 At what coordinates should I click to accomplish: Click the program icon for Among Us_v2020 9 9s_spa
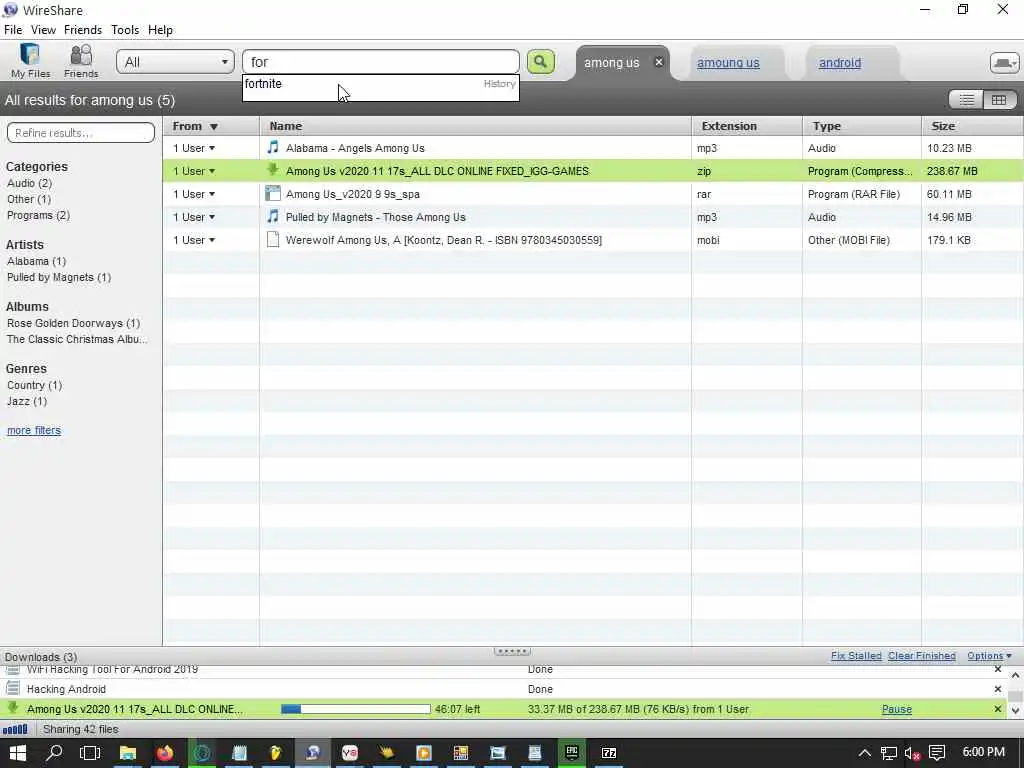(x=273, y=193)
